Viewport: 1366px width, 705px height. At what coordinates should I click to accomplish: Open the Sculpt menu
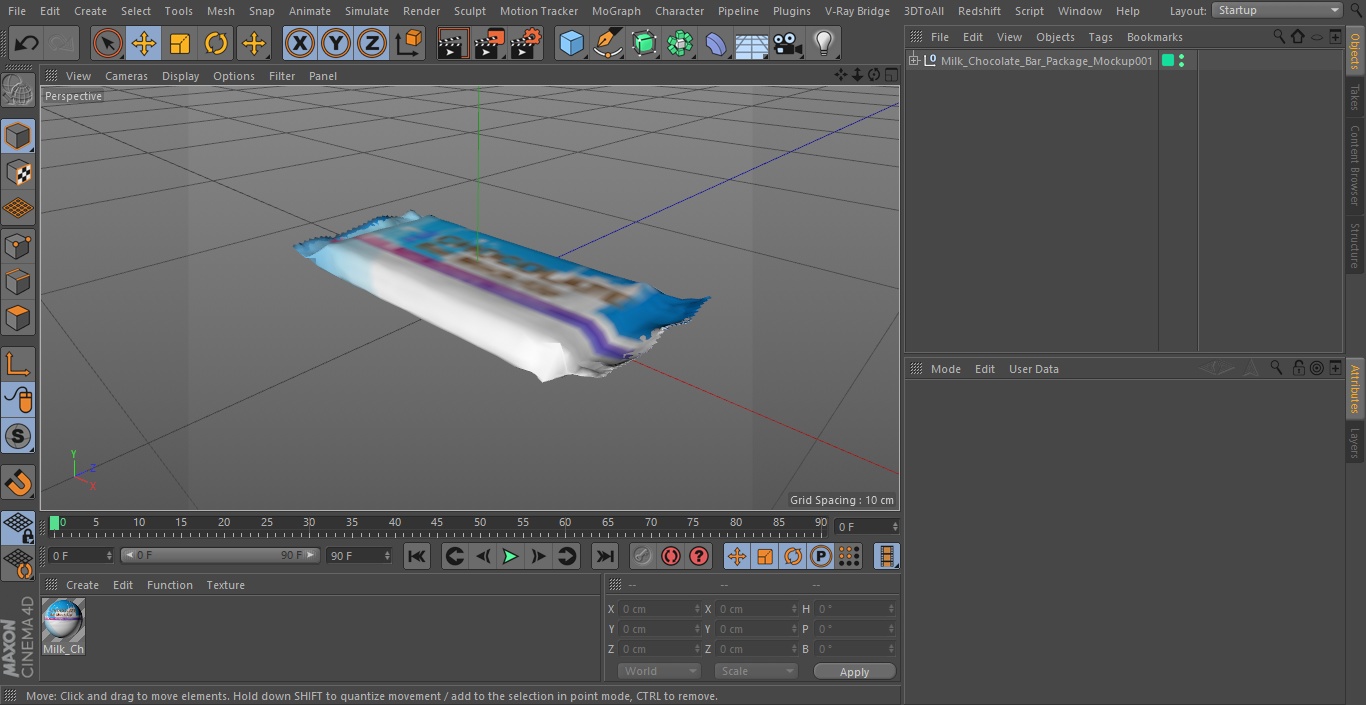(469, 11)
